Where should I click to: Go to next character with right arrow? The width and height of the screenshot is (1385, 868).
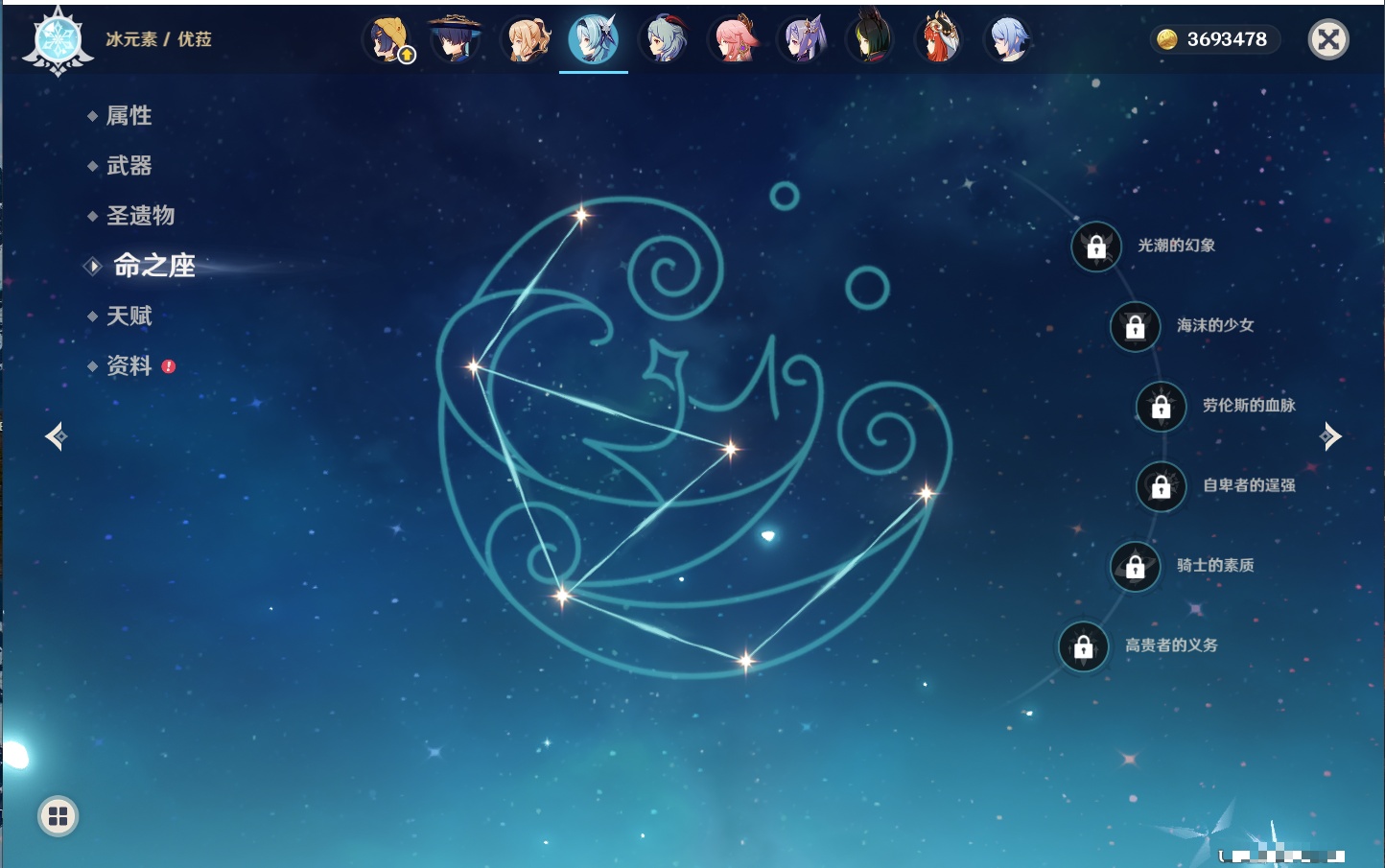click(1330, 436)
